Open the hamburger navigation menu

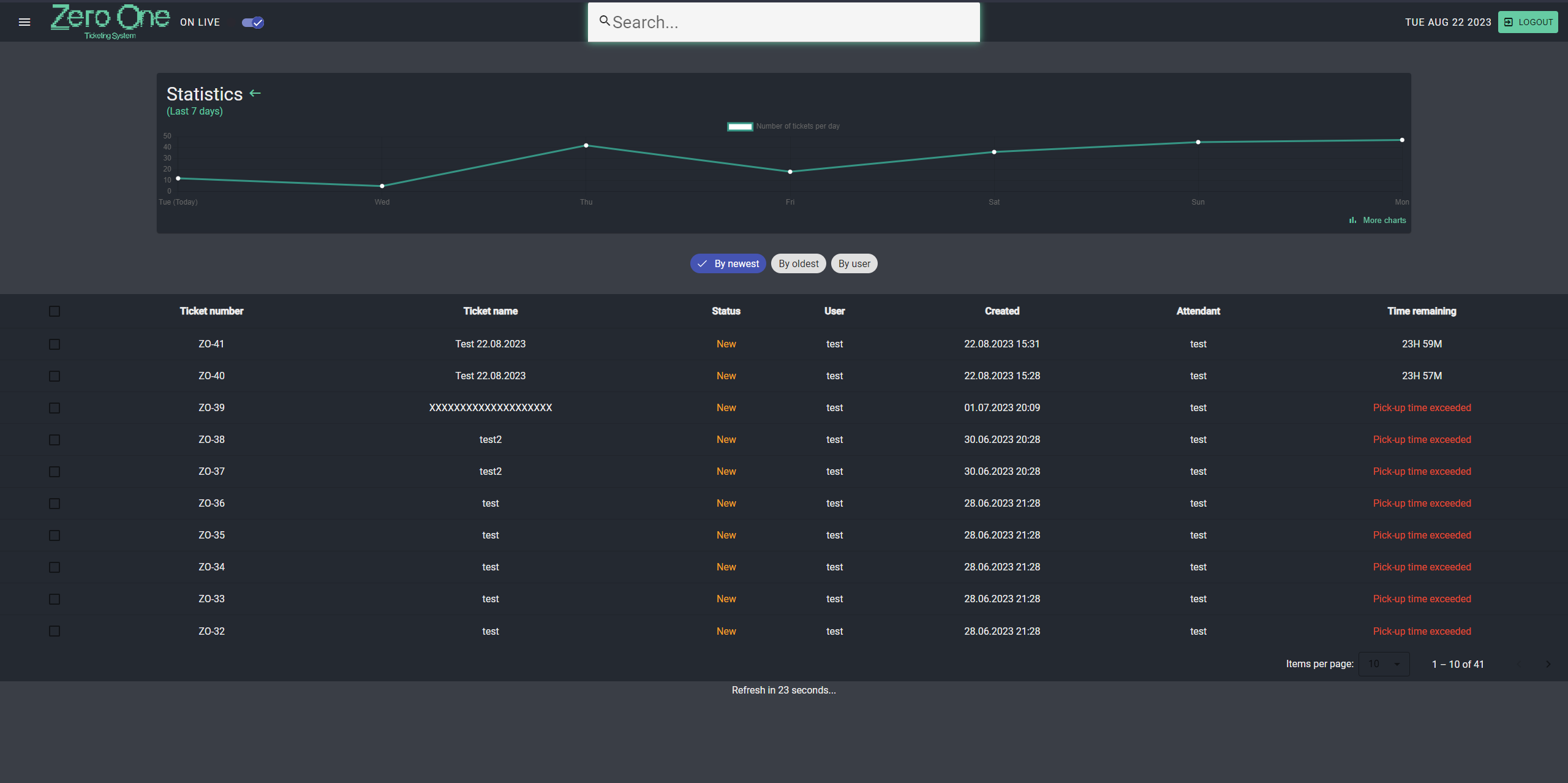click(x=24, y=21)
